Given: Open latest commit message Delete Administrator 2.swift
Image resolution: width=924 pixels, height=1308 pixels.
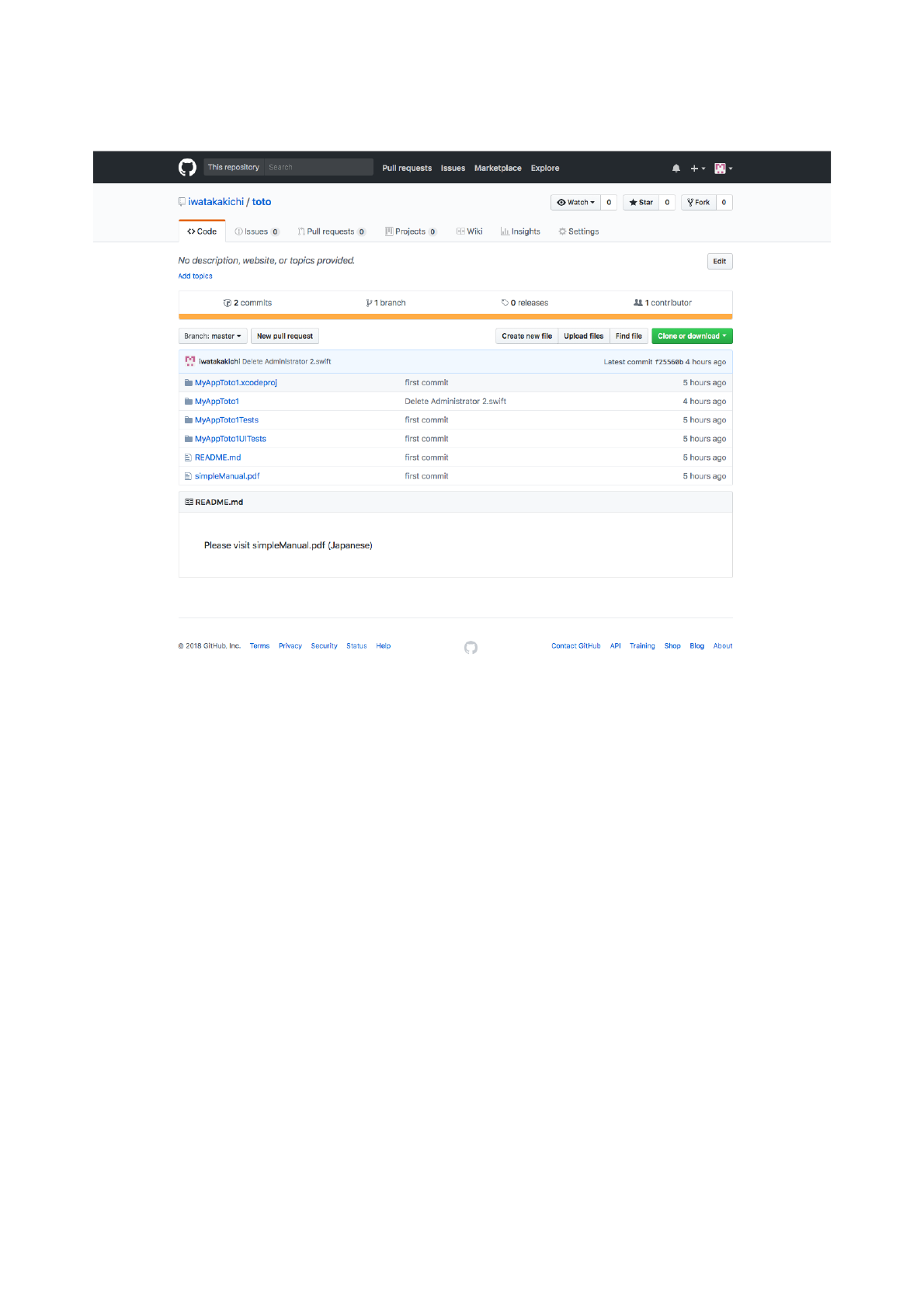Looking at the screenshot, I should [287, 361].
